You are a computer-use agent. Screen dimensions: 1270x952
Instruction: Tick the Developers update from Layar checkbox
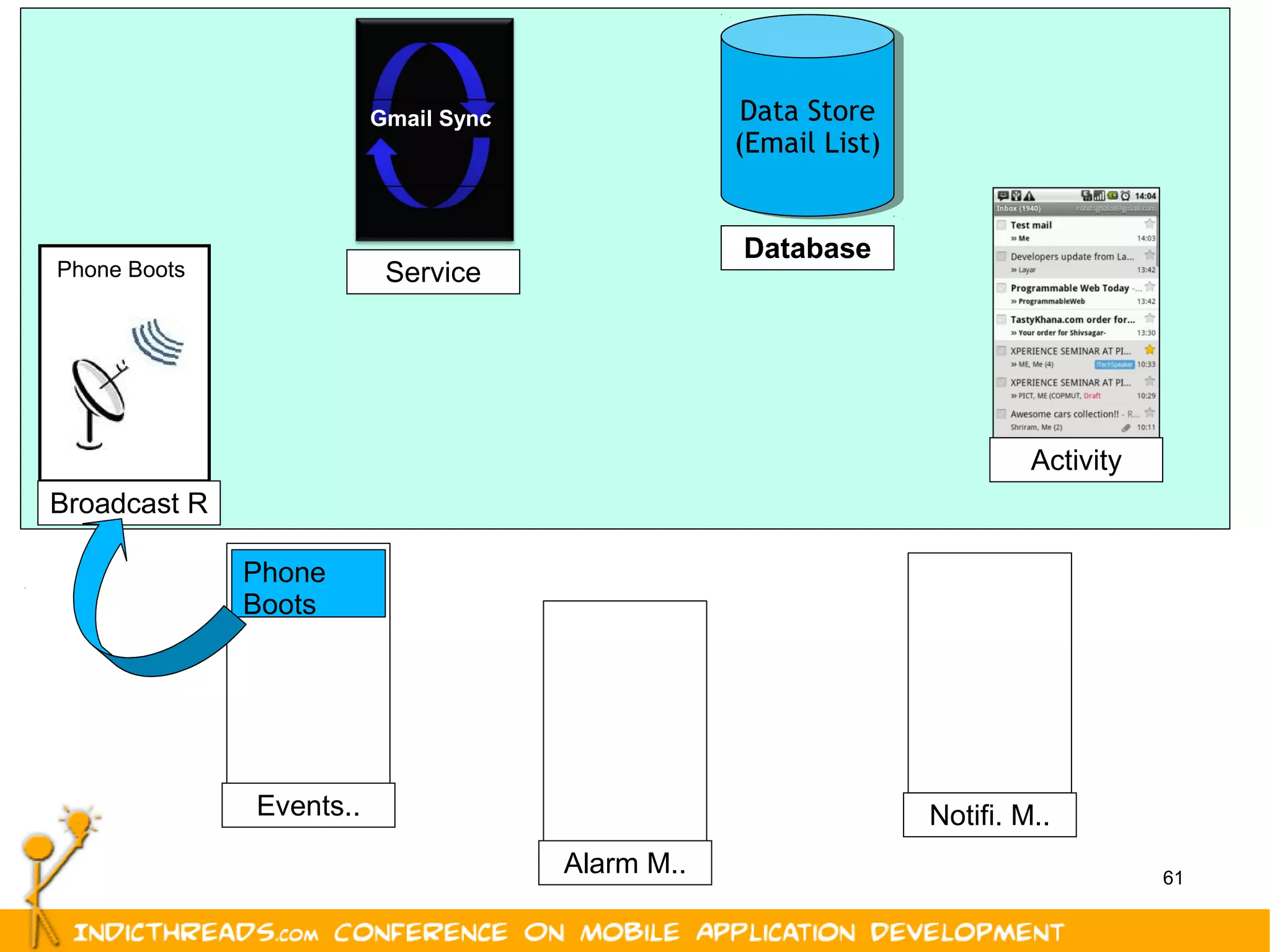tap(1001, 256)
